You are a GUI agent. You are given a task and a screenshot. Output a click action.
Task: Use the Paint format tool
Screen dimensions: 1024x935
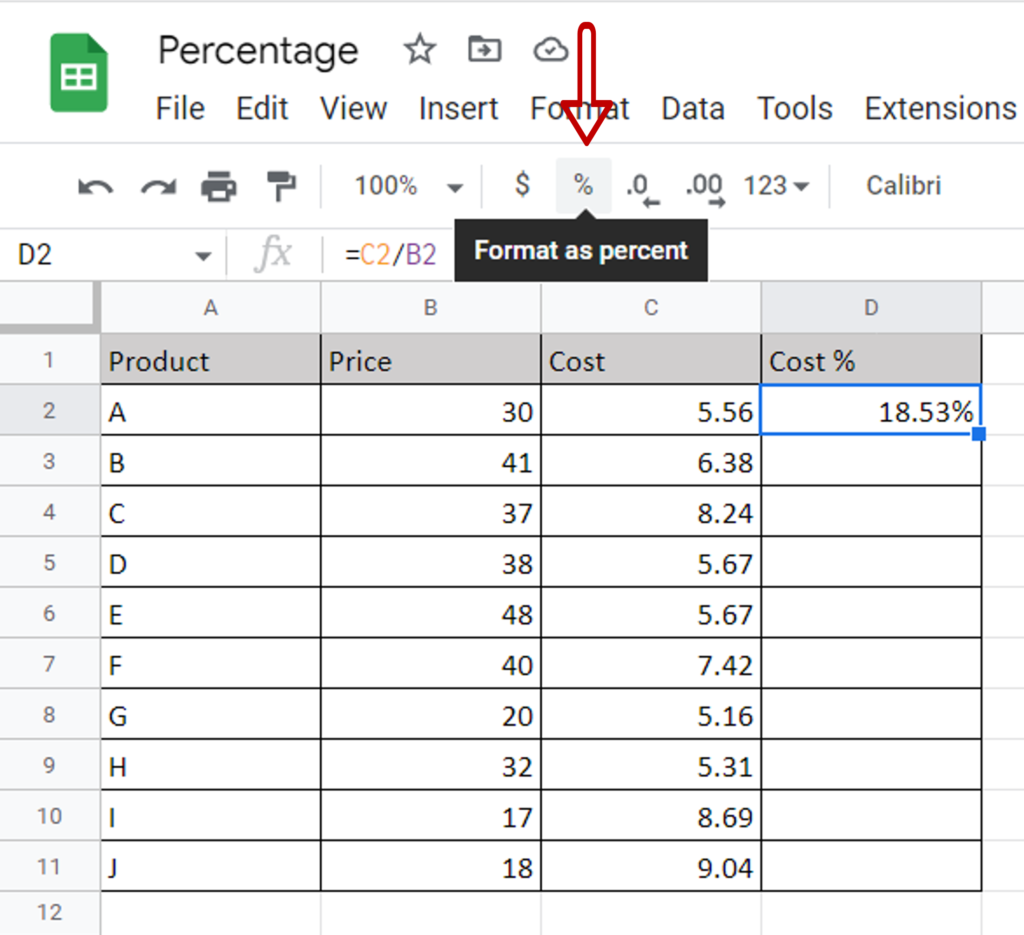point(281,185)
